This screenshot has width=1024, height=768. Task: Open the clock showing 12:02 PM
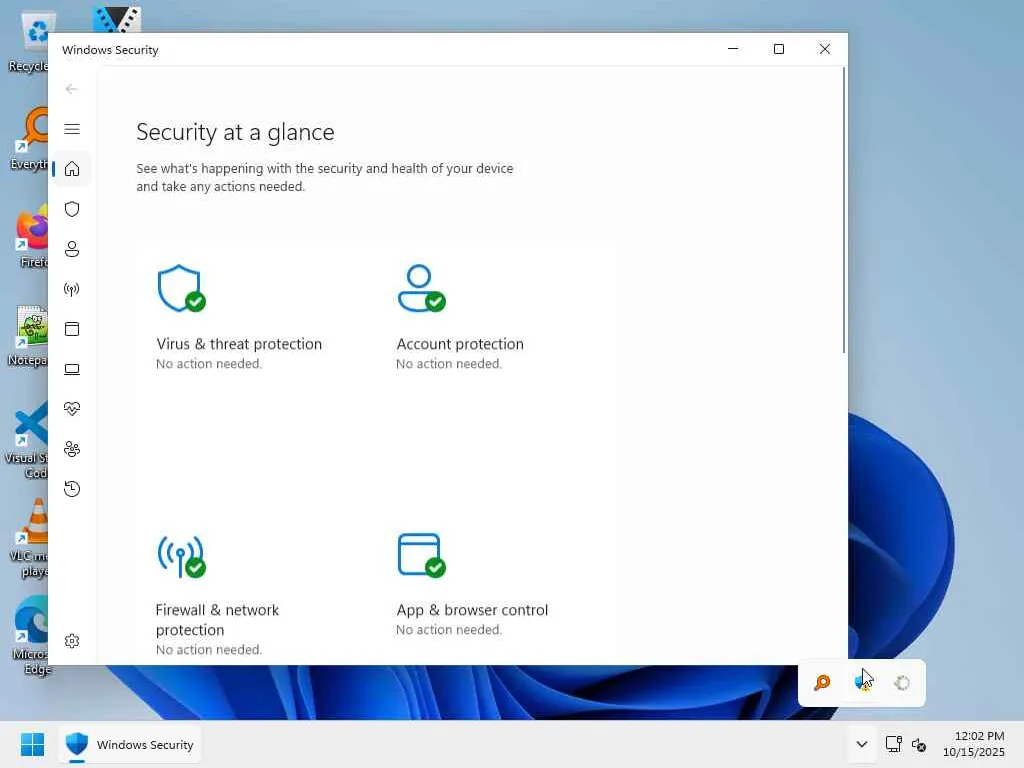[x=974, y=744]
